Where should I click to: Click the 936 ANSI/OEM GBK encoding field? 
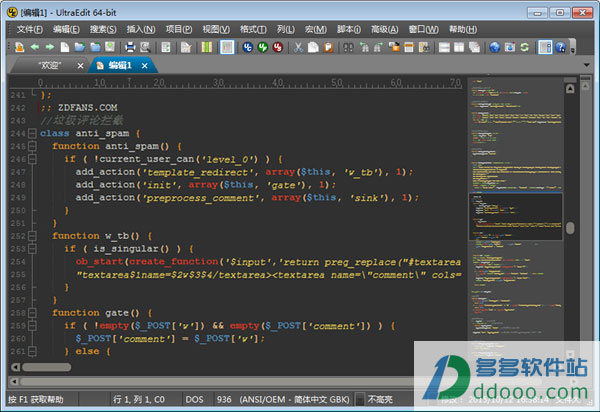(283, 400)
